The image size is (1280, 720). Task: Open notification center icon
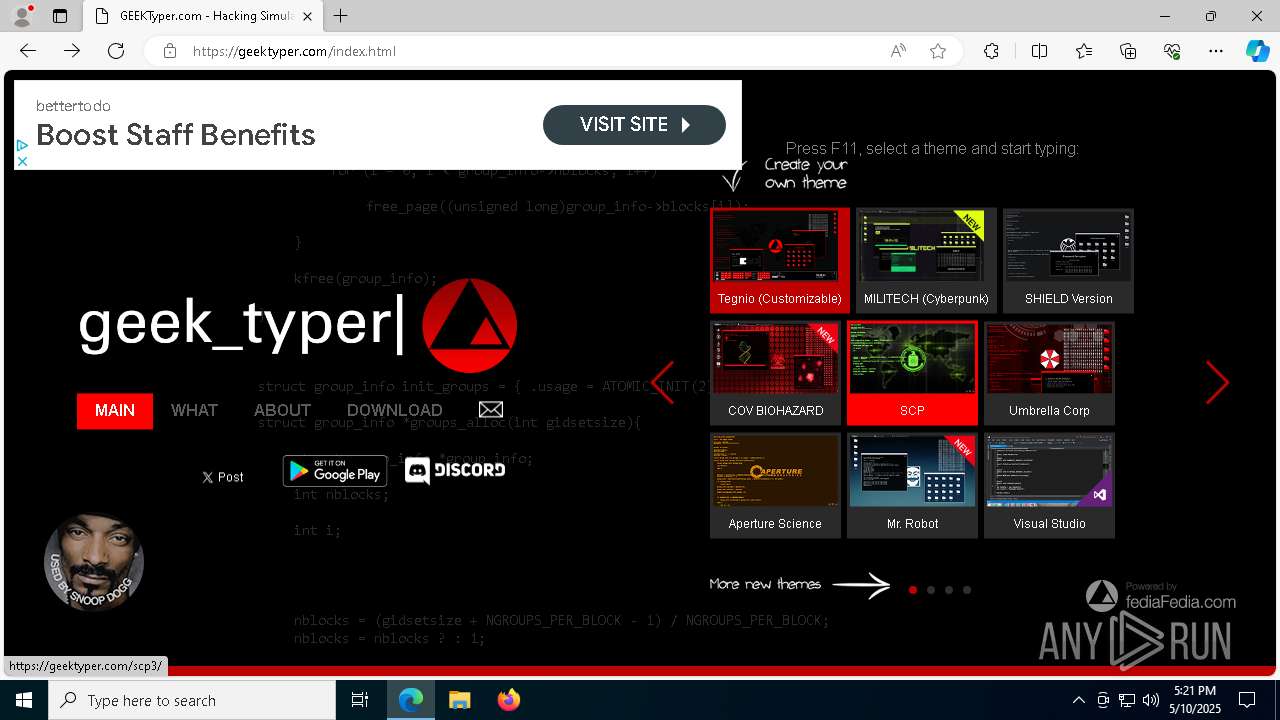click(1247, 700)
